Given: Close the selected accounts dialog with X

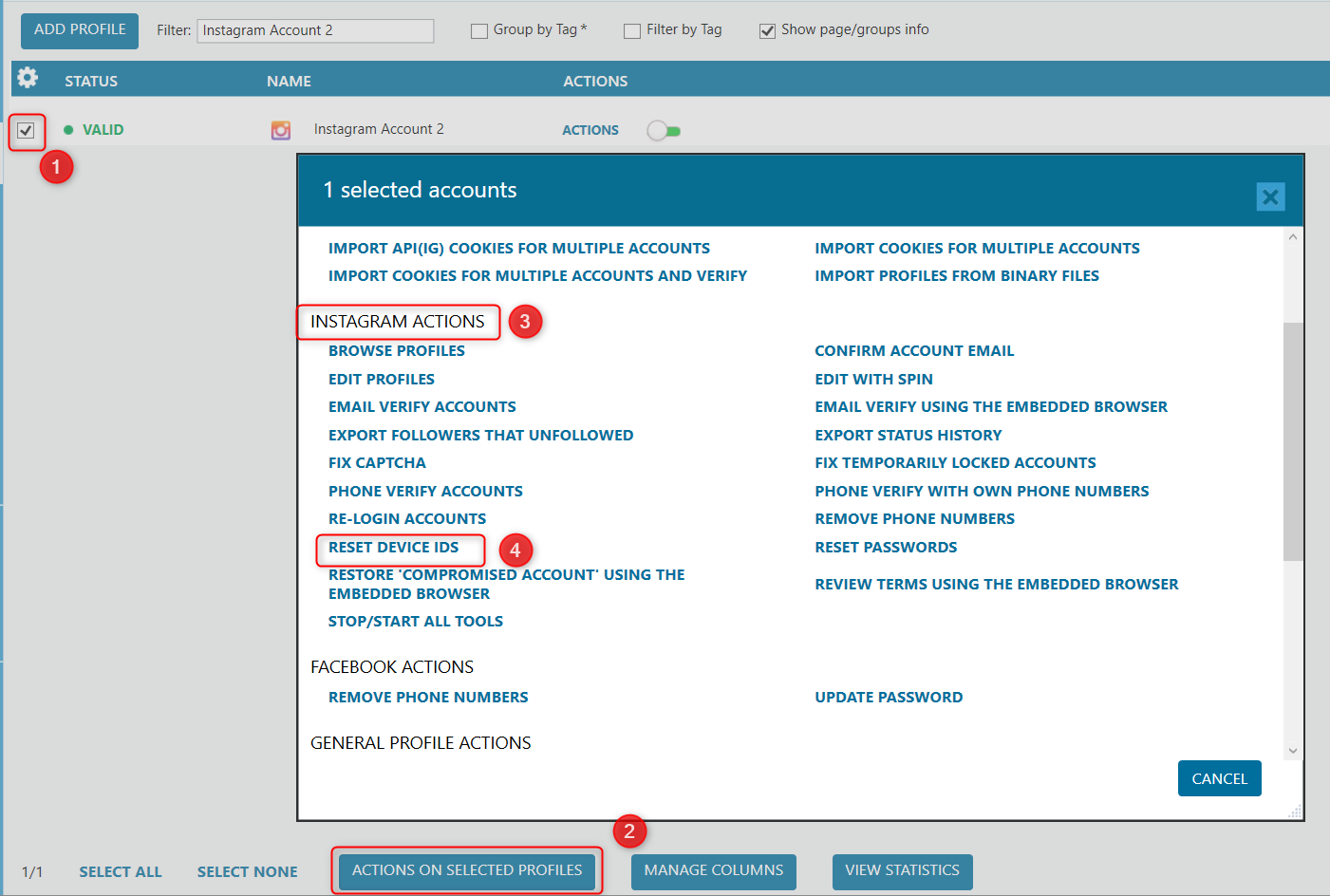Looking at the screenshot, I should (1270, 196).
